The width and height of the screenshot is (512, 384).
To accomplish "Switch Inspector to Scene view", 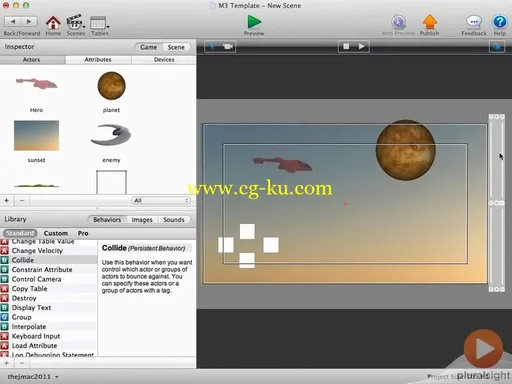I will point(176,47).
